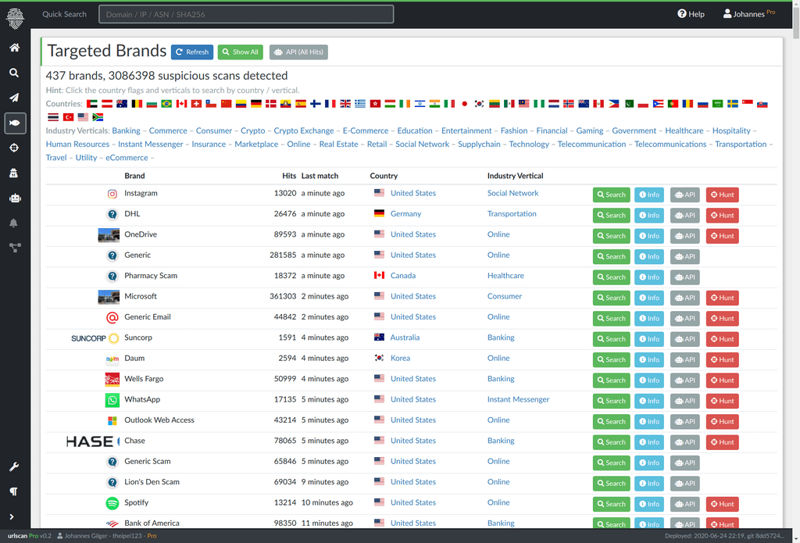Select the Healthcare vertical filter link
Viewport: 800px width, 543px height.
[684, 131]
